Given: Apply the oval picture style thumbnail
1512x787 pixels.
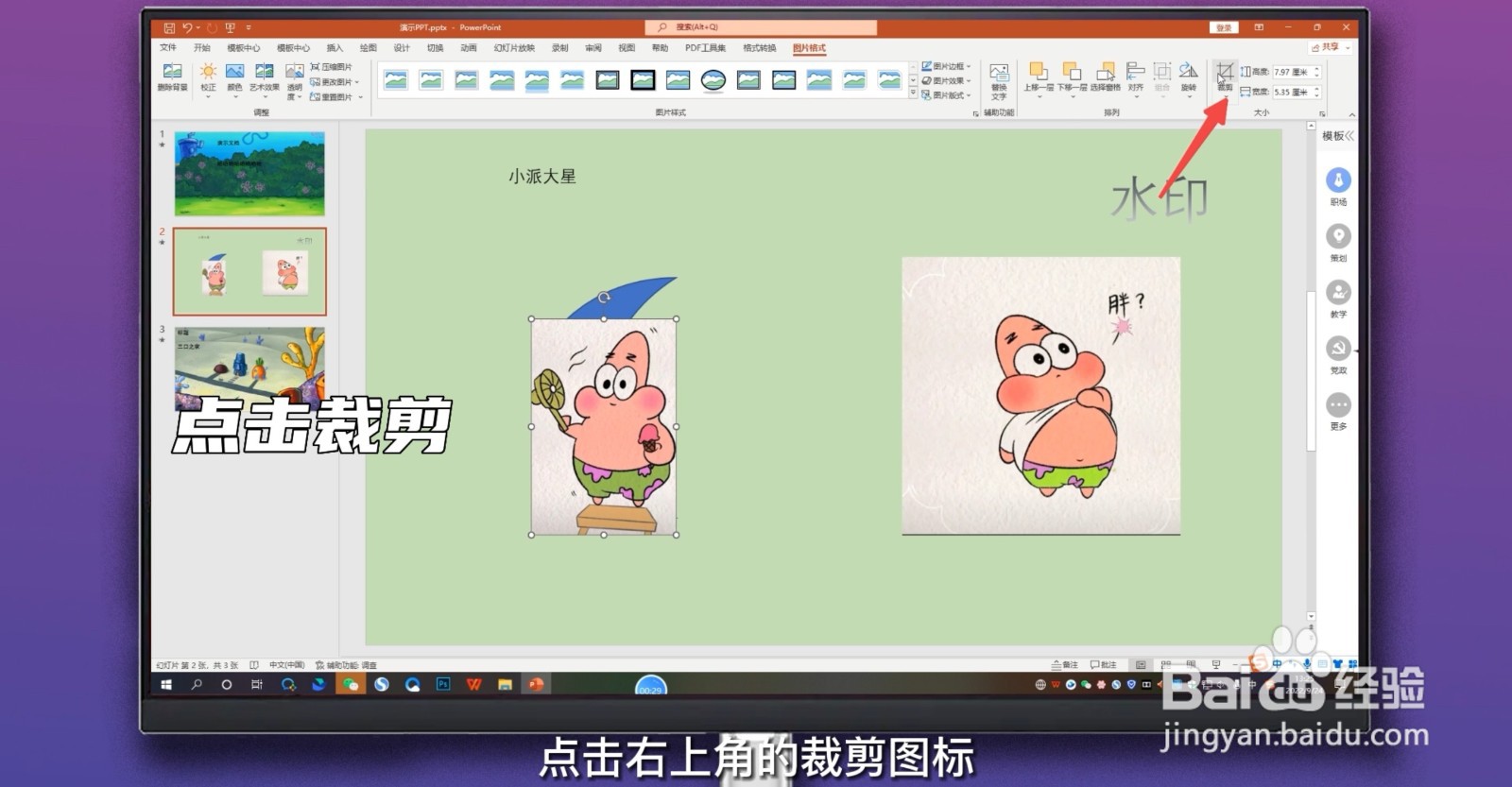Looking at the screenshot, I should pos(713,80).
